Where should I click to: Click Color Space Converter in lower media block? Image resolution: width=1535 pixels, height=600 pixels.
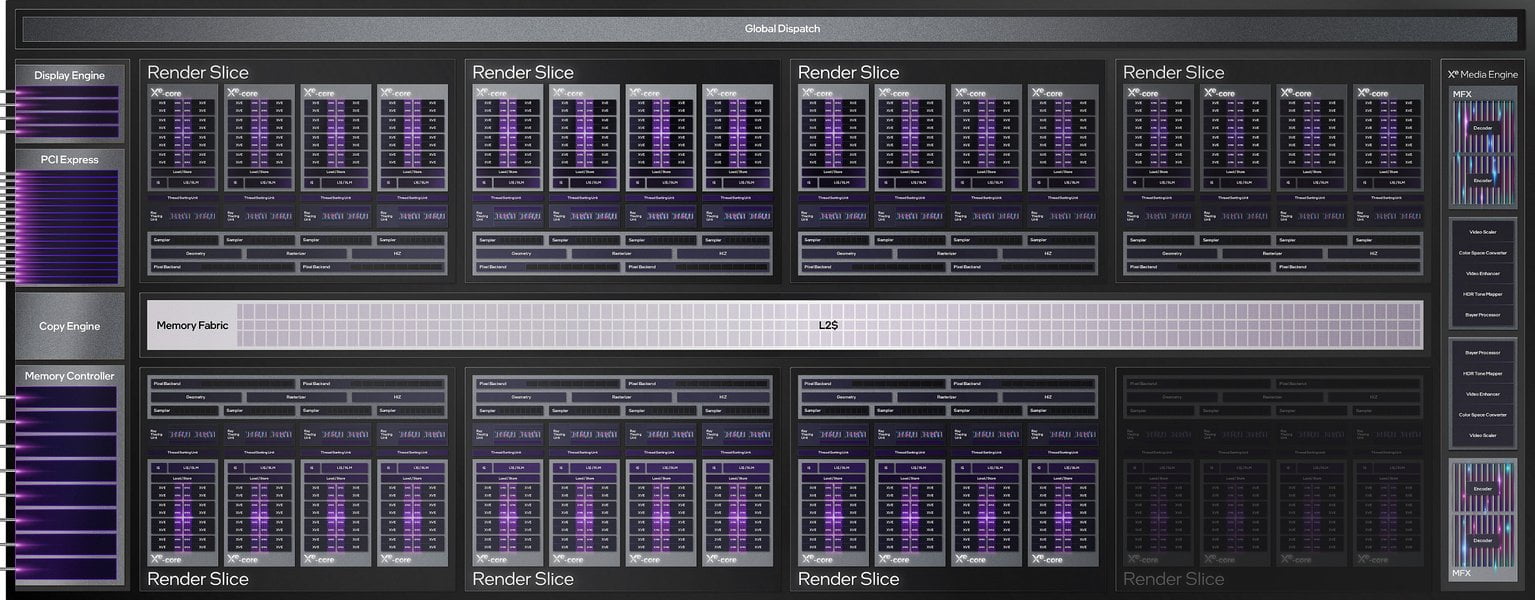click(1483, 414)
